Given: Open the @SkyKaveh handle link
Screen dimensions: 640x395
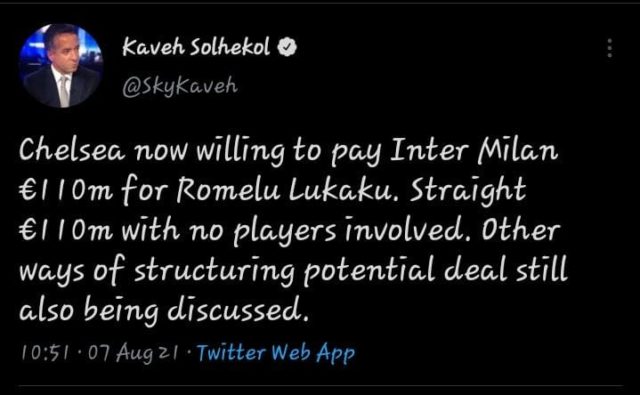Looking at the screenshot, I should click(x=180, y=86).
